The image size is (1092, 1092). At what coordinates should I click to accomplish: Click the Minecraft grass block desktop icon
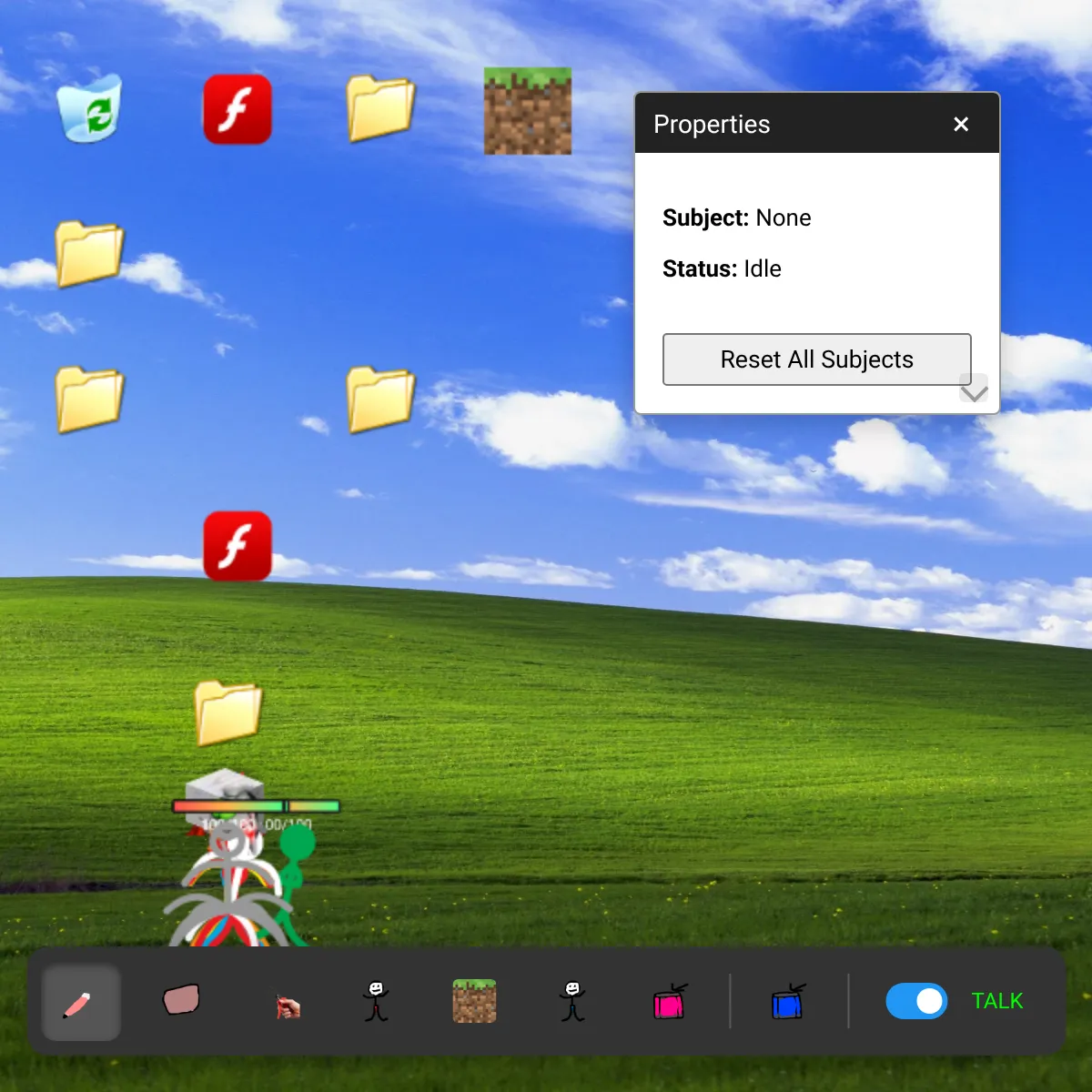[x=528, y=111]
